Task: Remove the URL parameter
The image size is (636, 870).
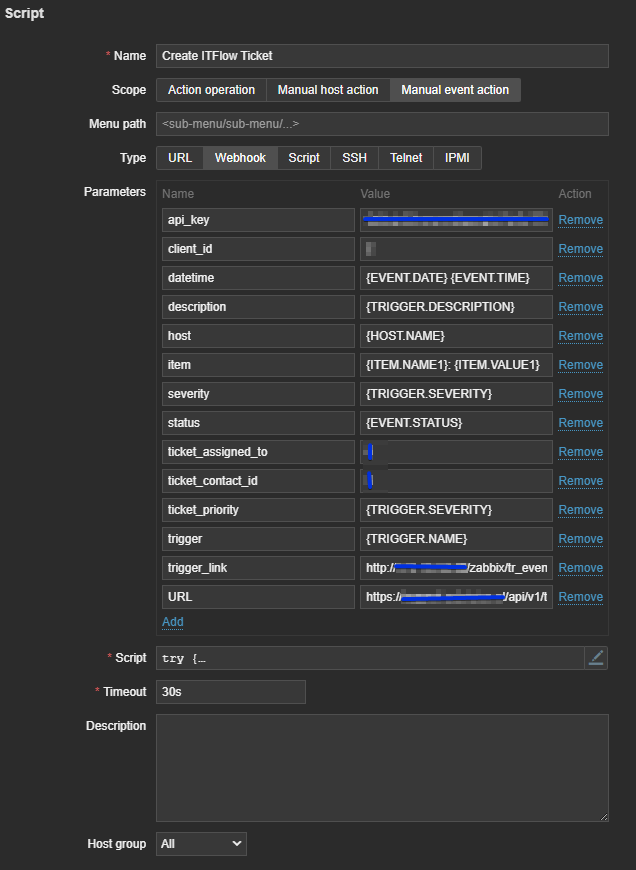Action: tap(581, 596)
